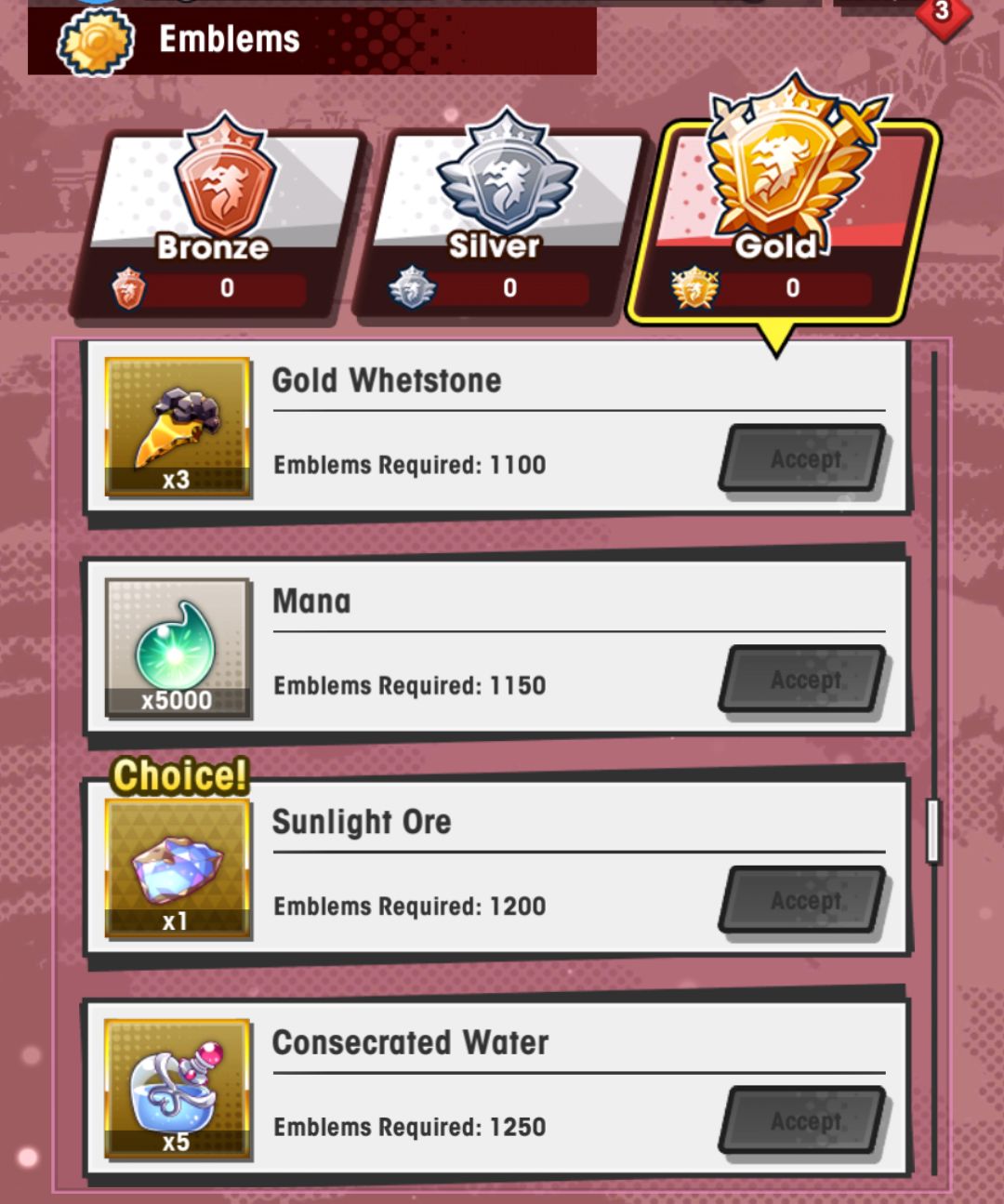Click the red notification badge showing 3
The height and width of the screenshot is (1204, 1004).
(x=942, y=13)
